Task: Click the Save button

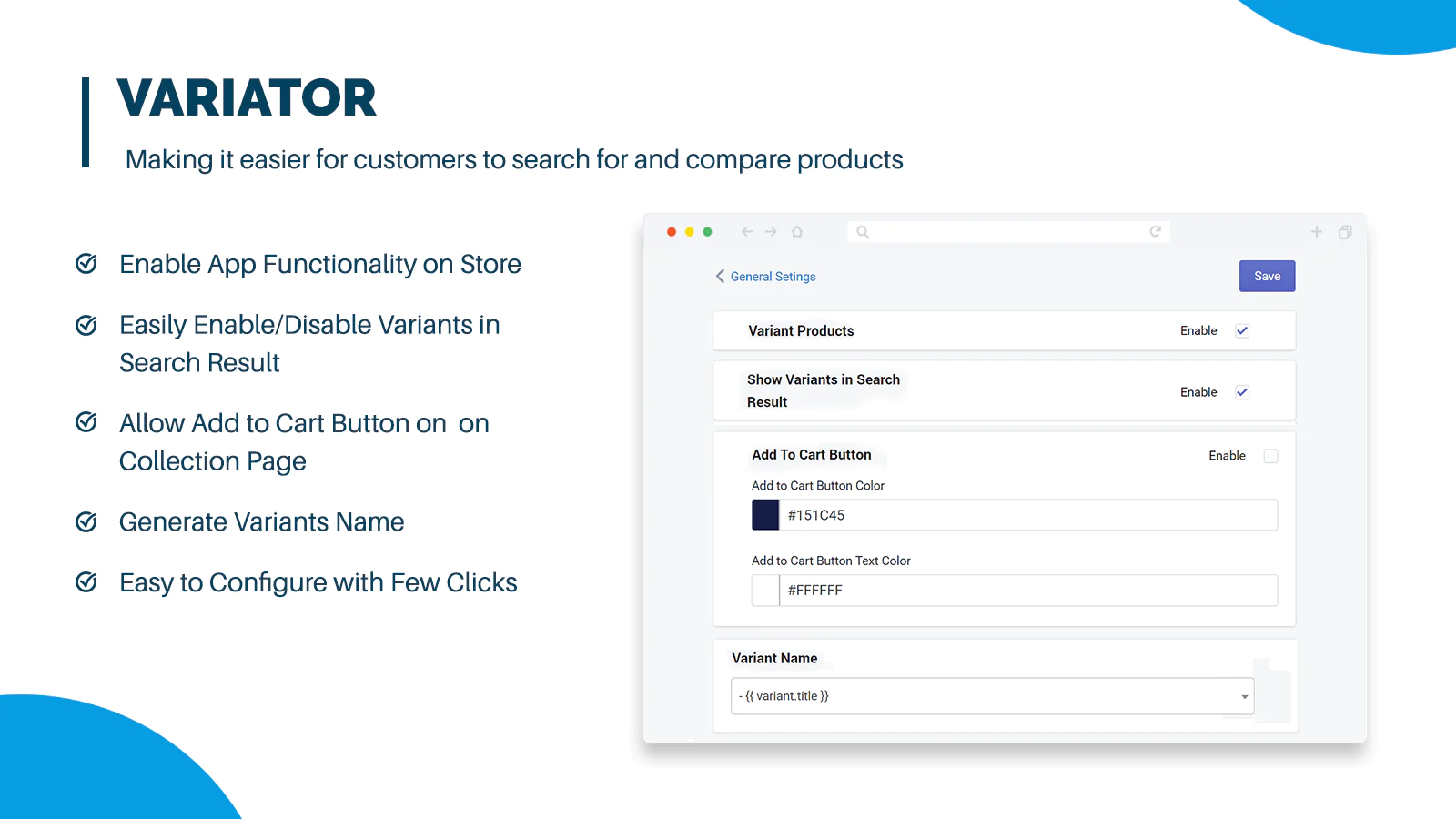Action: pos(1267,277)
